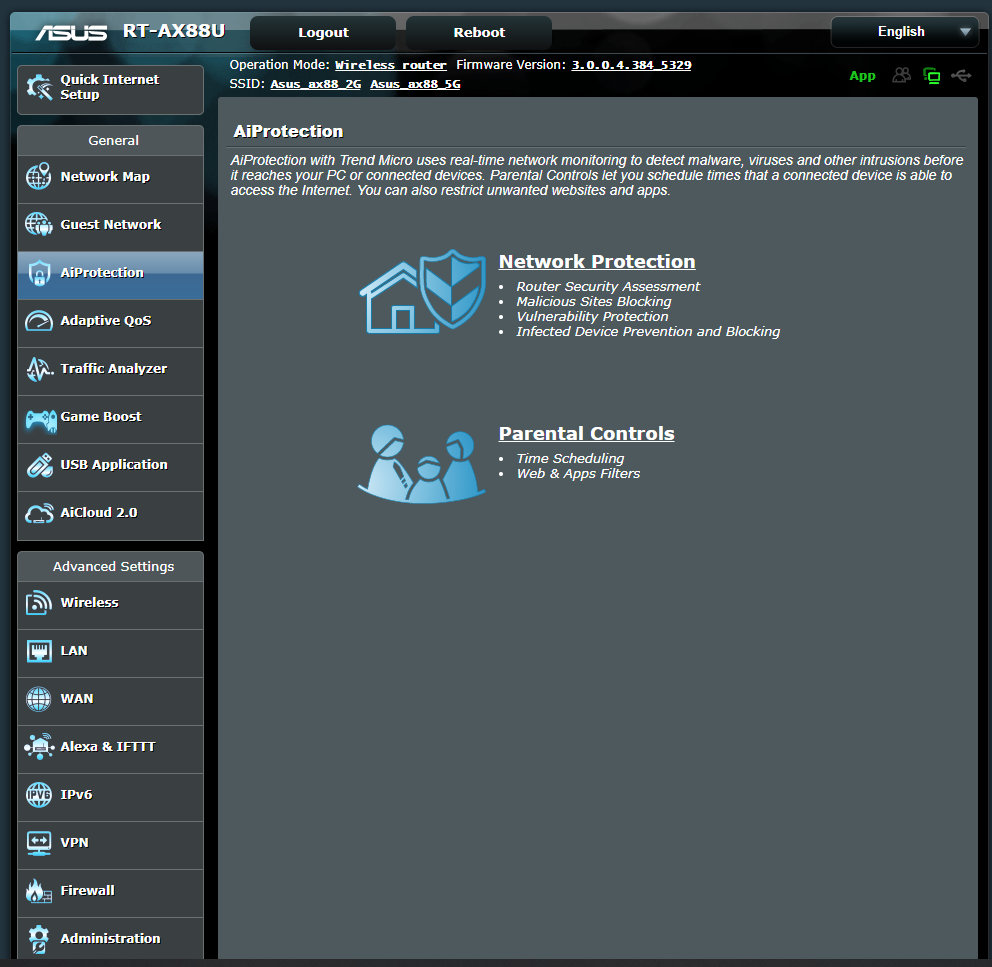Click the Router Security Assessment text
This screenshot has height=967, width=992.
[608, 287]
